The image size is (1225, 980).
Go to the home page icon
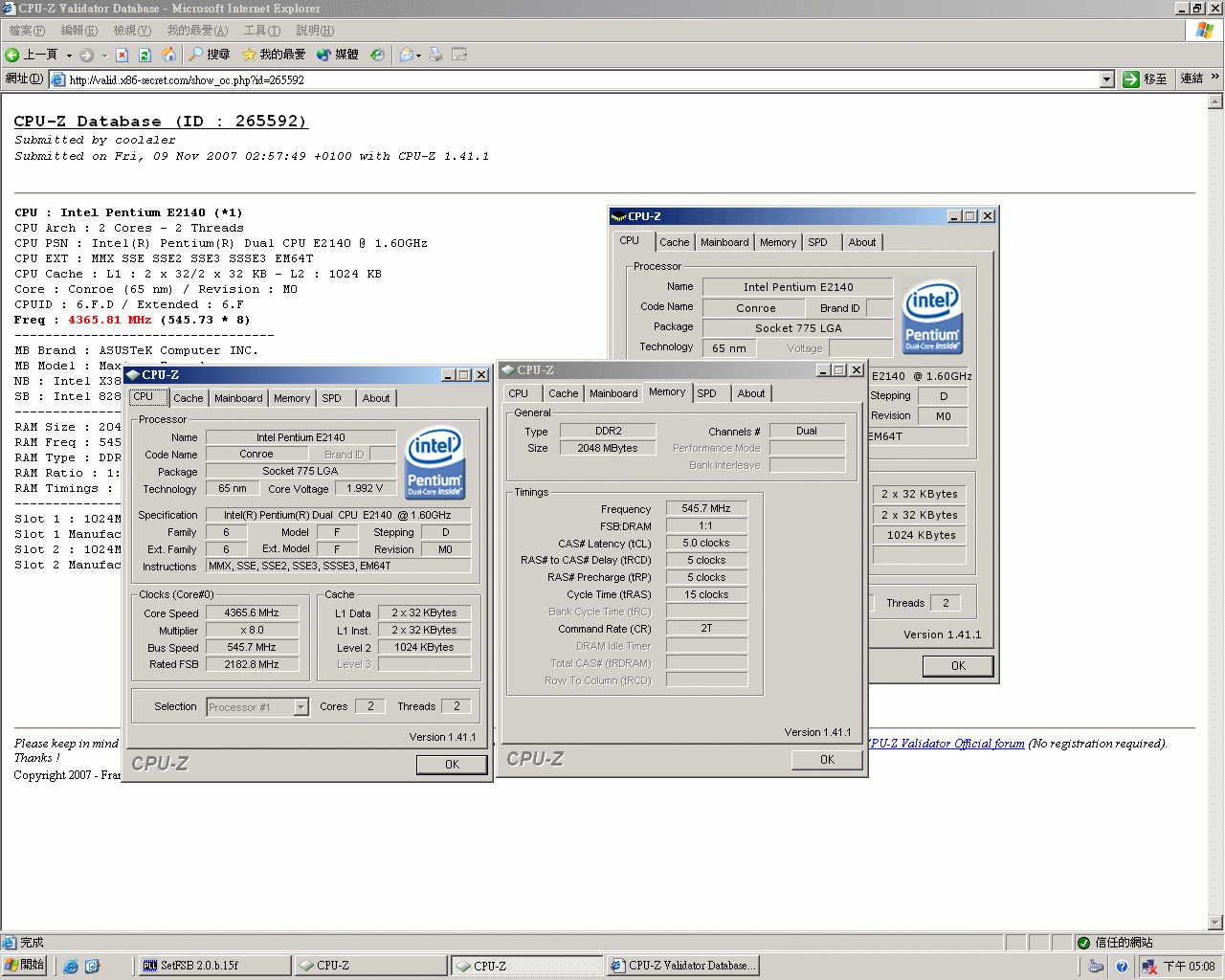168,55
